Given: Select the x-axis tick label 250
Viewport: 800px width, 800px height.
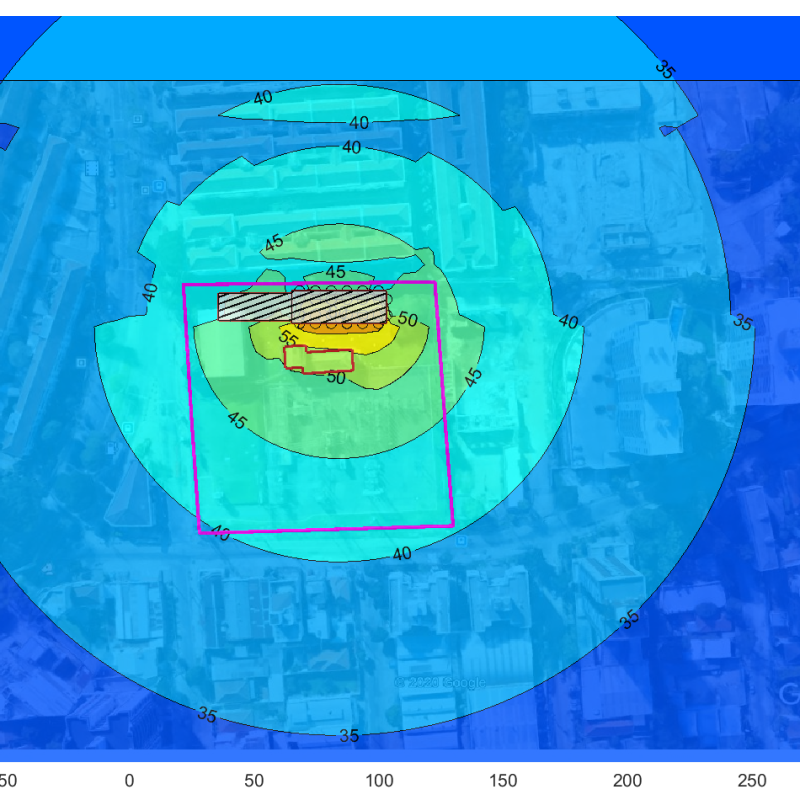Looking at the screenshot, I should [x=752, y=780].
